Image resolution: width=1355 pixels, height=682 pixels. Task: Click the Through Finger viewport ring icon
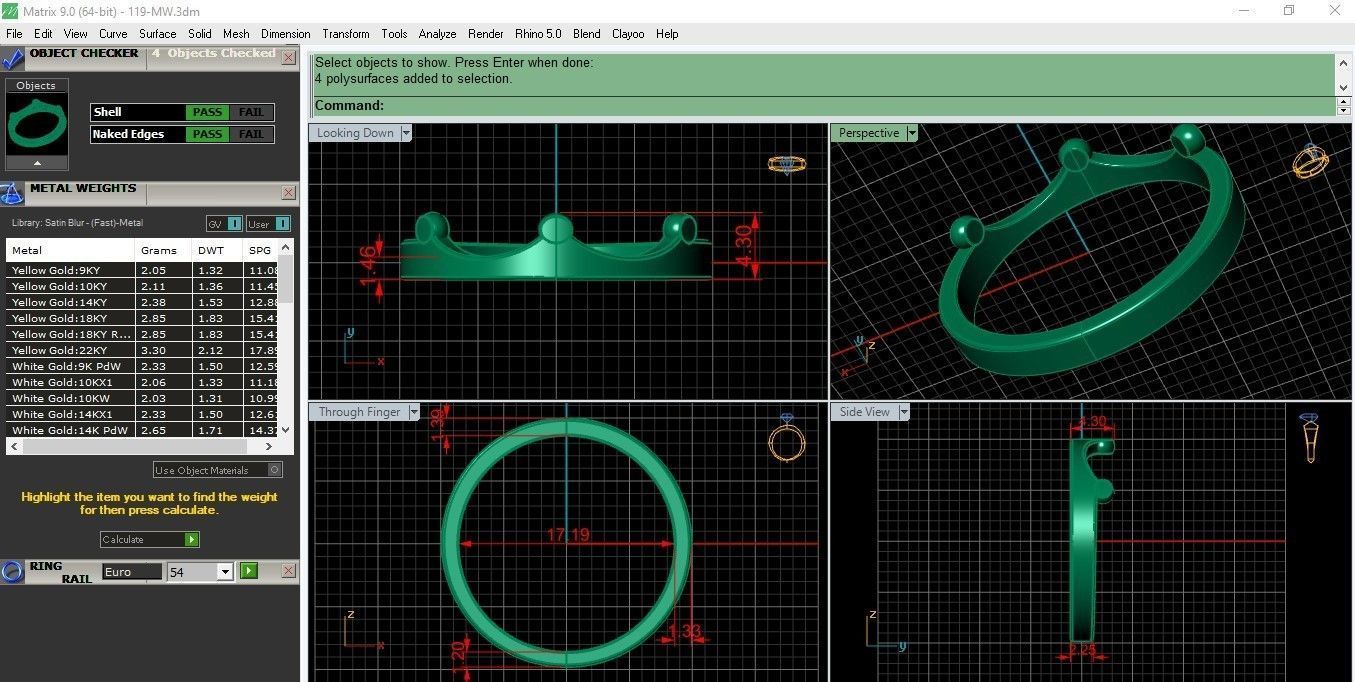click(786, 439)
